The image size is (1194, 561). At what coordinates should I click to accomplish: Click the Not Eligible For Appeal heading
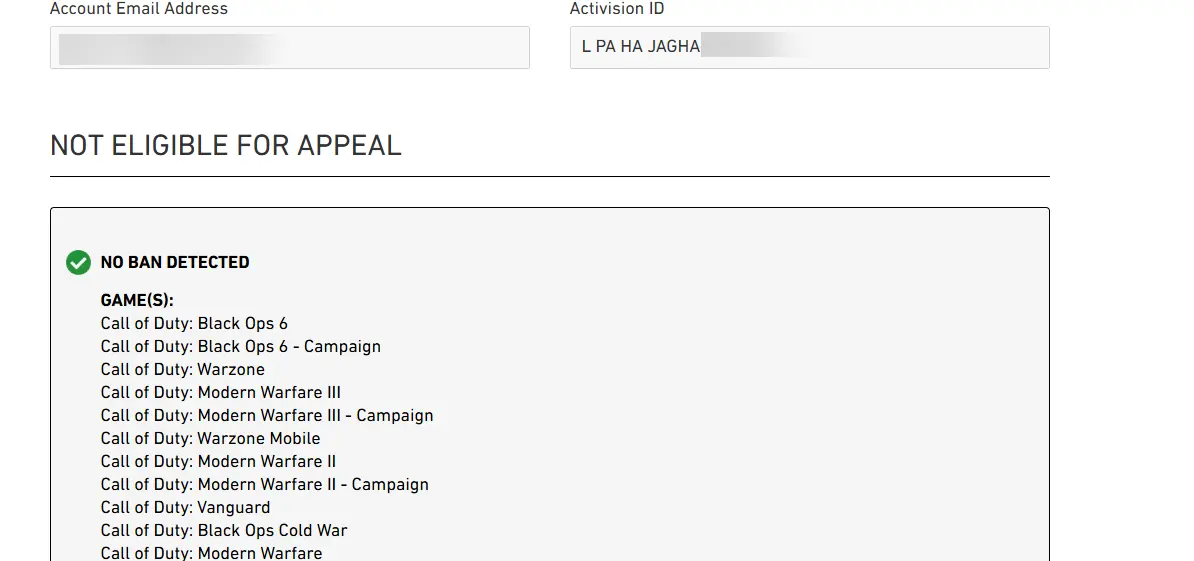point(226,146)
